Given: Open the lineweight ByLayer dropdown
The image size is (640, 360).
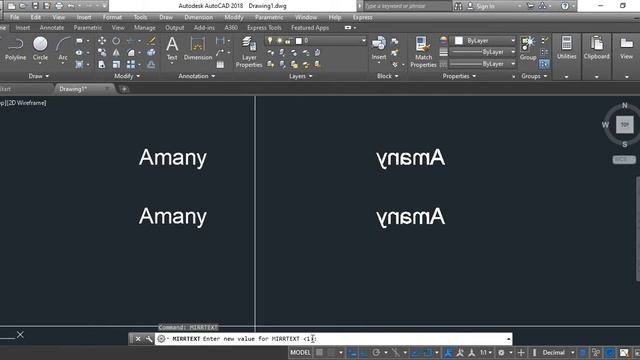Looking at the screenshot, I should tap(482, 52).
